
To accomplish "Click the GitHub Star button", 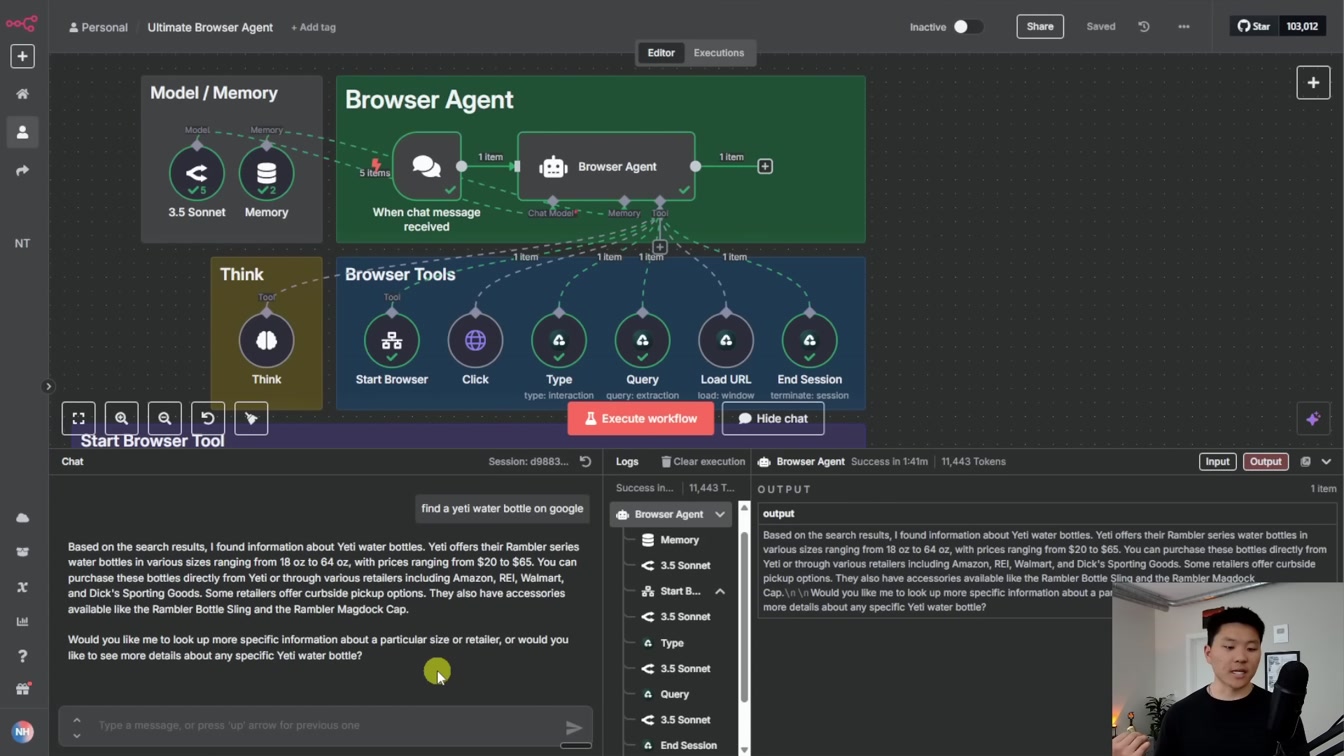I will pos(1254,27).
